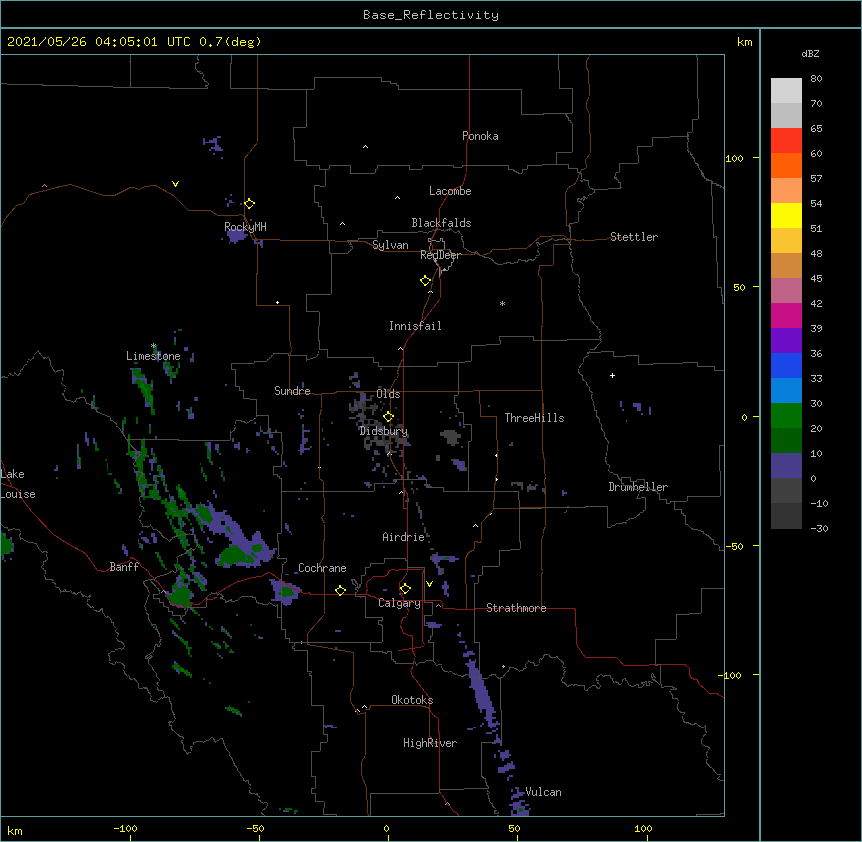Image resolution: width=862 pixels, height=842 pixels.
Task: Click the Sylvan label
Action: [x=390, y=245]
